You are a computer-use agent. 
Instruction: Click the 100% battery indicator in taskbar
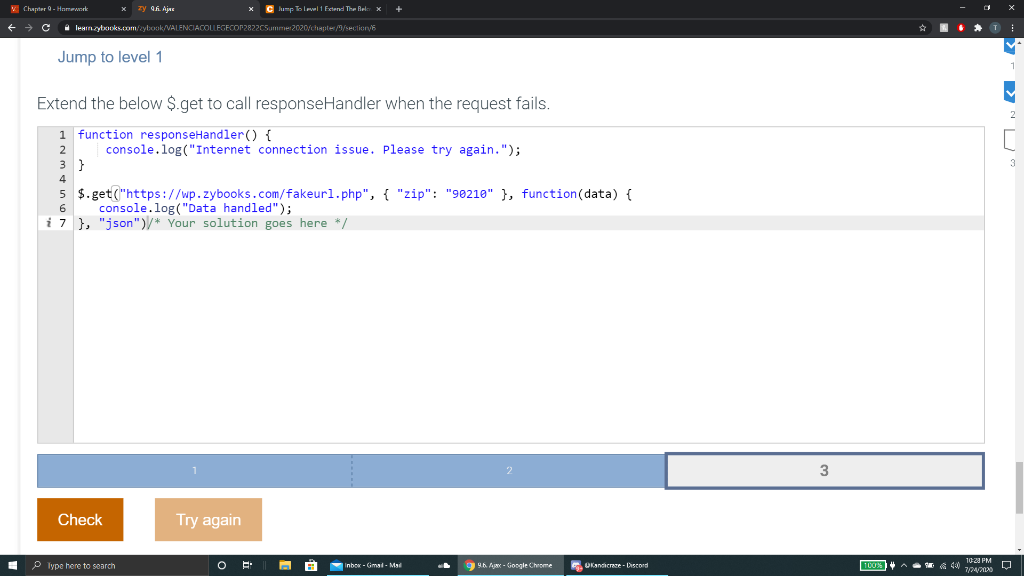point(872,565)
